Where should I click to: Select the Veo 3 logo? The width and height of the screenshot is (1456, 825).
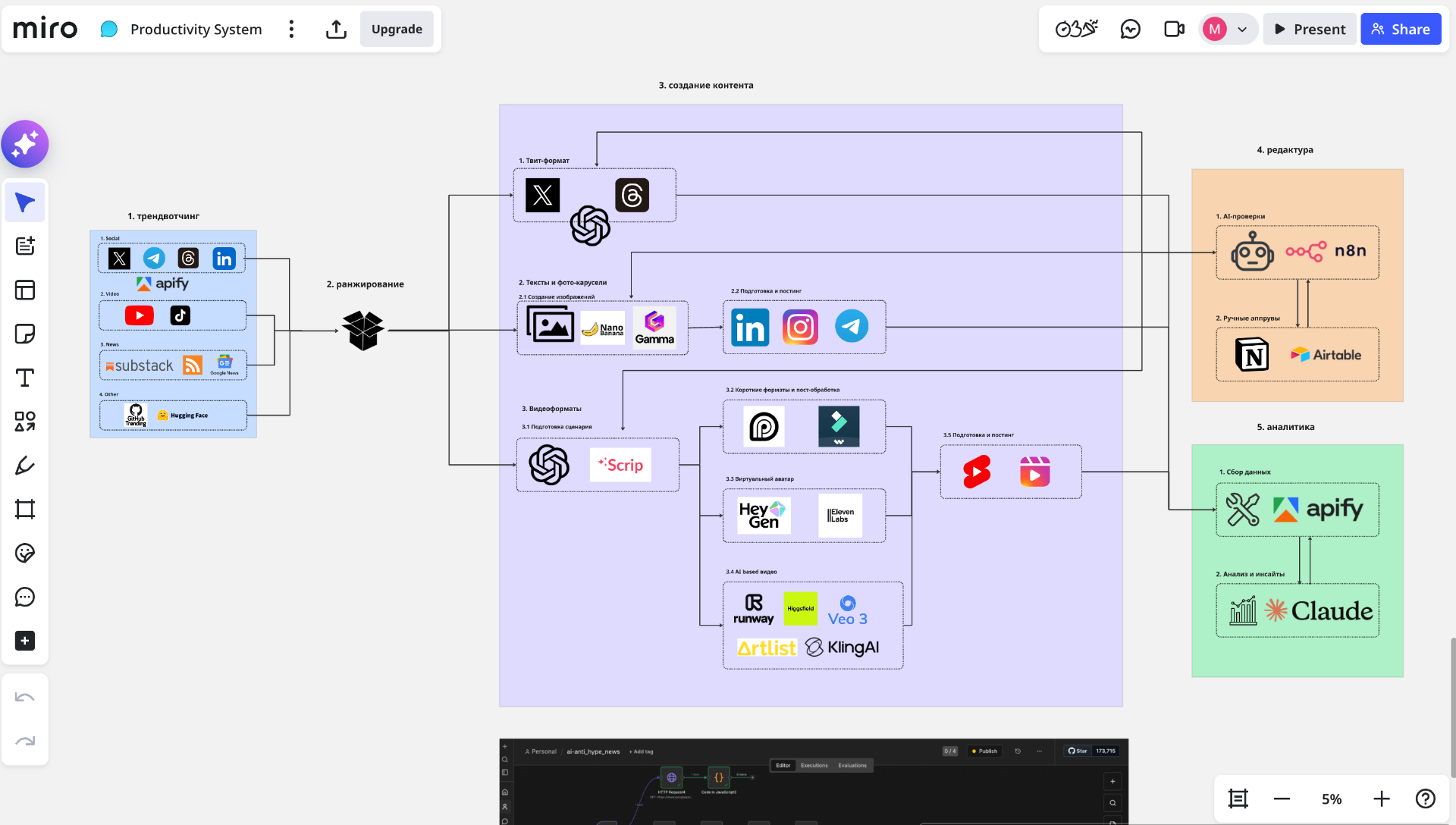tap(848, 610)
